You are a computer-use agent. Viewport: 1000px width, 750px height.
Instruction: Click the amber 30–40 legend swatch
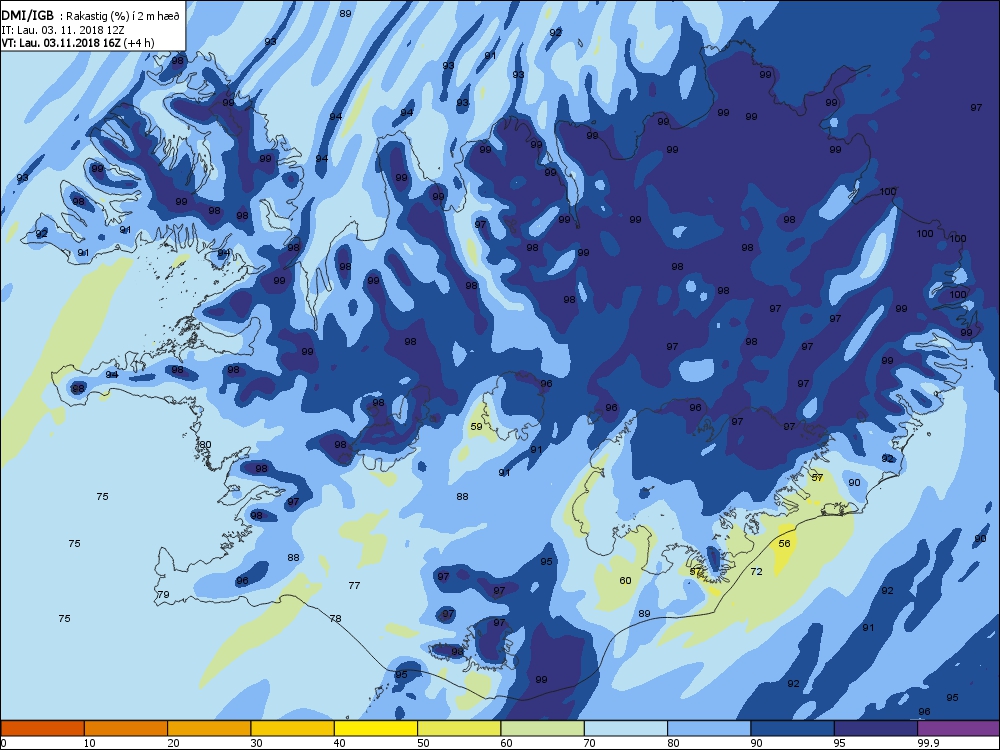click(292, 728)
